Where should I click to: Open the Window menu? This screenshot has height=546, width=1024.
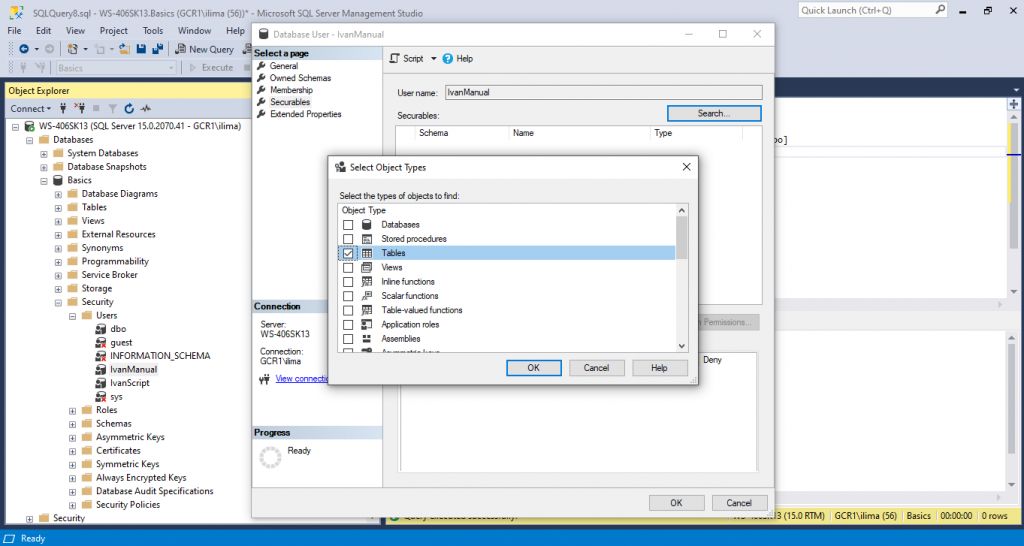click(x=195, y=31)
